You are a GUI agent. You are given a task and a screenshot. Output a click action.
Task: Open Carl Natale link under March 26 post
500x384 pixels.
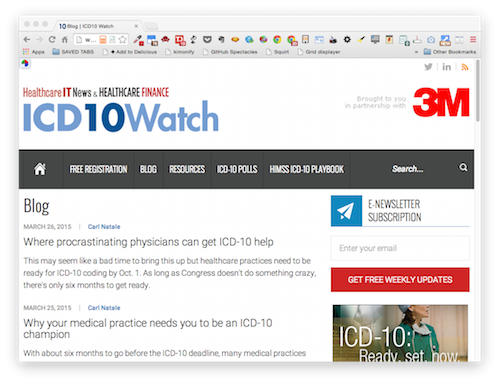(104, 227)
